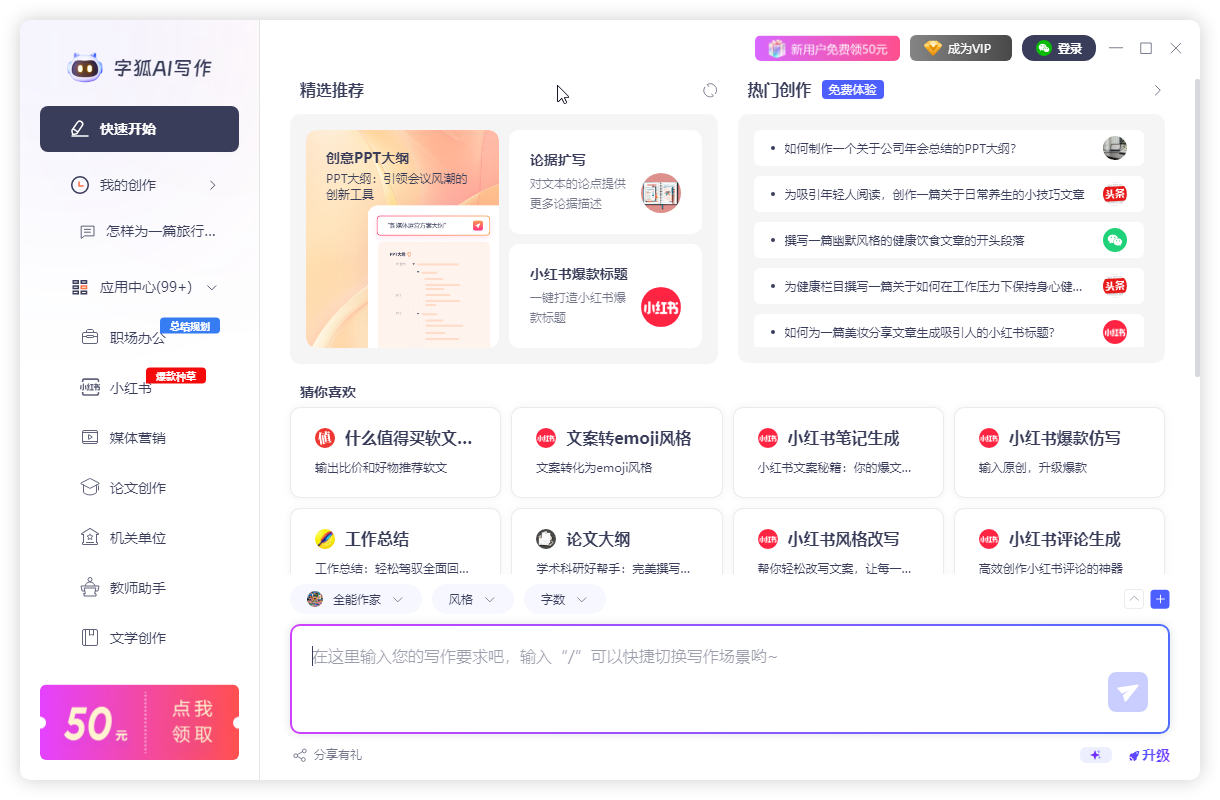Click the 免费体验 badge

pyautogui.click(x=853, y=90)
